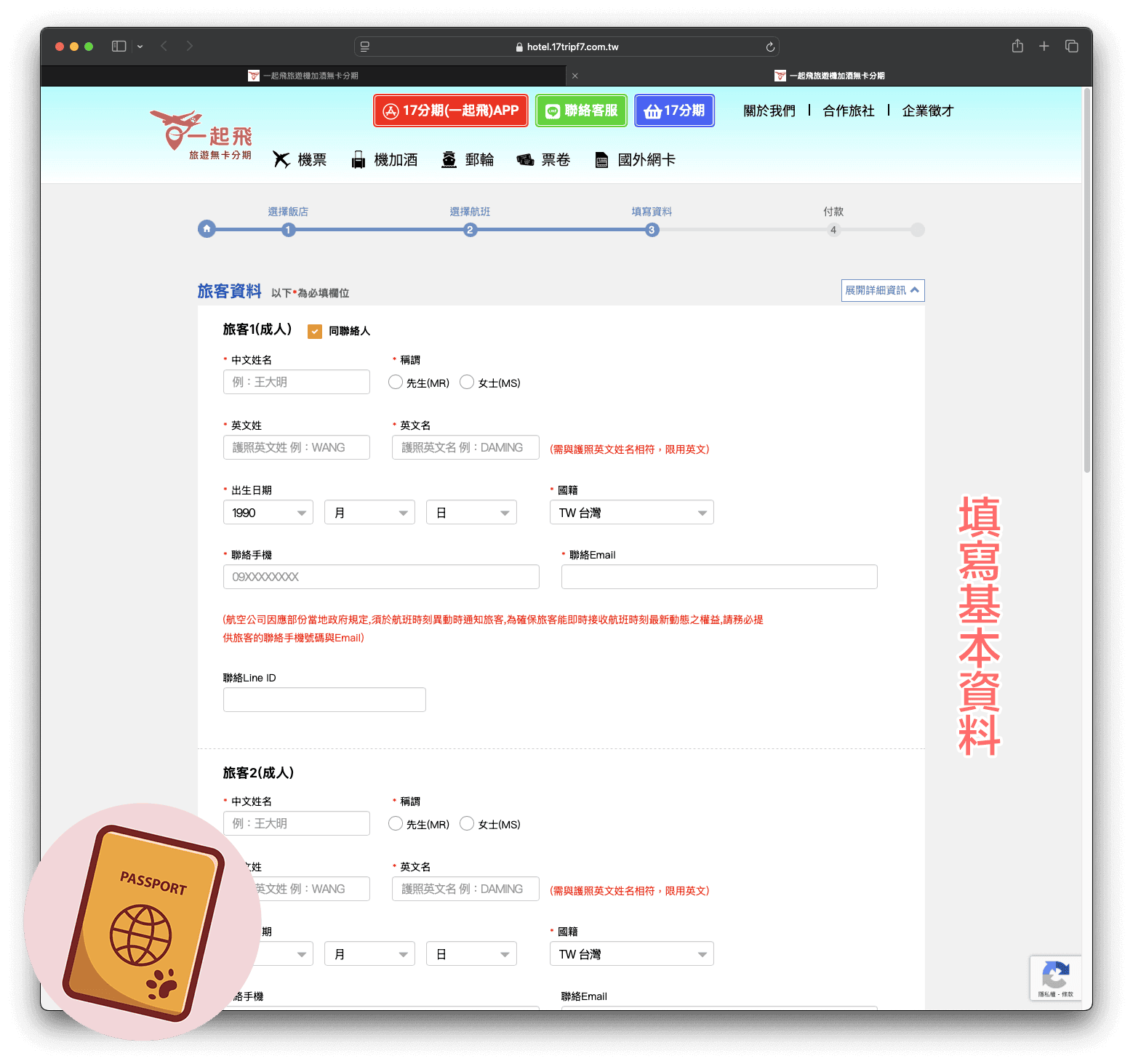Click the home icon in progress stepper

tap(207, 229)
